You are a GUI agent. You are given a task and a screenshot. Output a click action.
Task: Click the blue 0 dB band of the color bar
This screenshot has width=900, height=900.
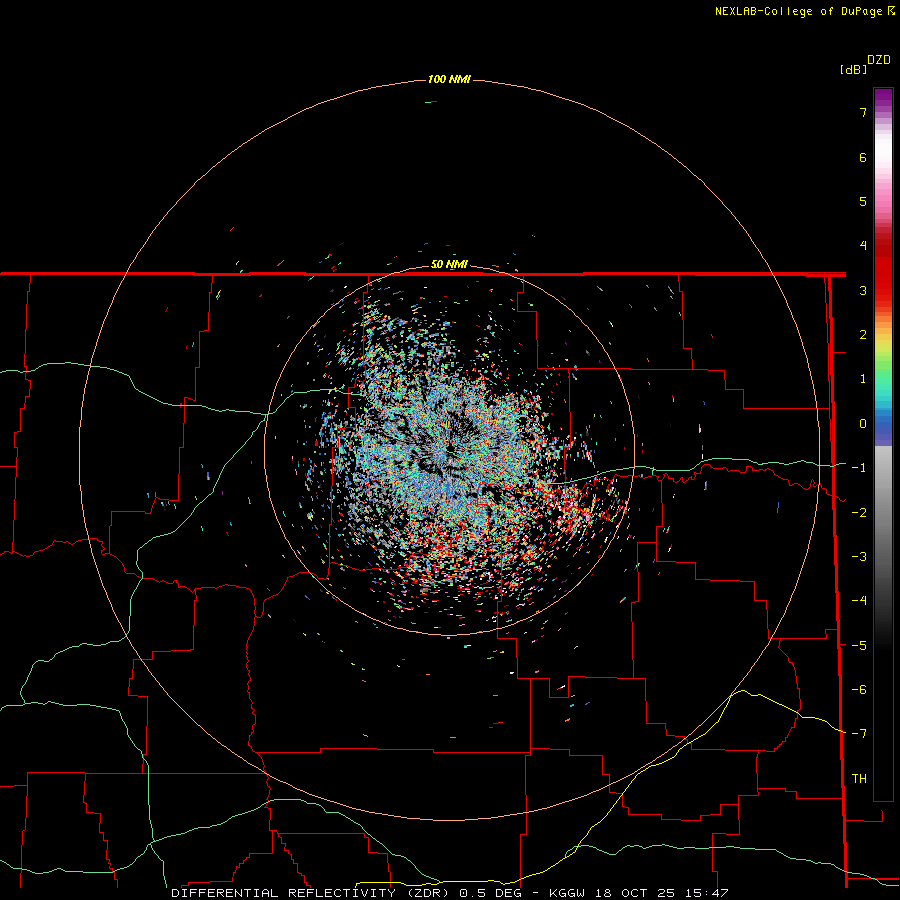pyautogui.click(x=883, y=424)
